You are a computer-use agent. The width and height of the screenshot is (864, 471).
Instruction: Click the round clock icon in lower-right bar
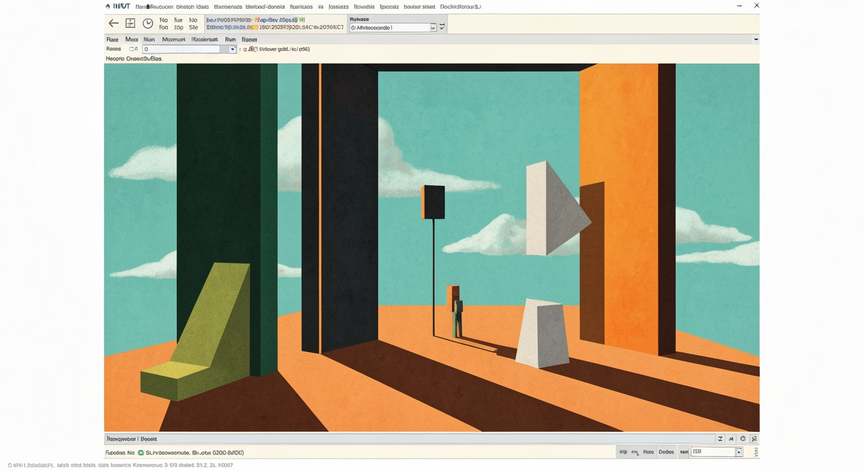pos(743,439)
